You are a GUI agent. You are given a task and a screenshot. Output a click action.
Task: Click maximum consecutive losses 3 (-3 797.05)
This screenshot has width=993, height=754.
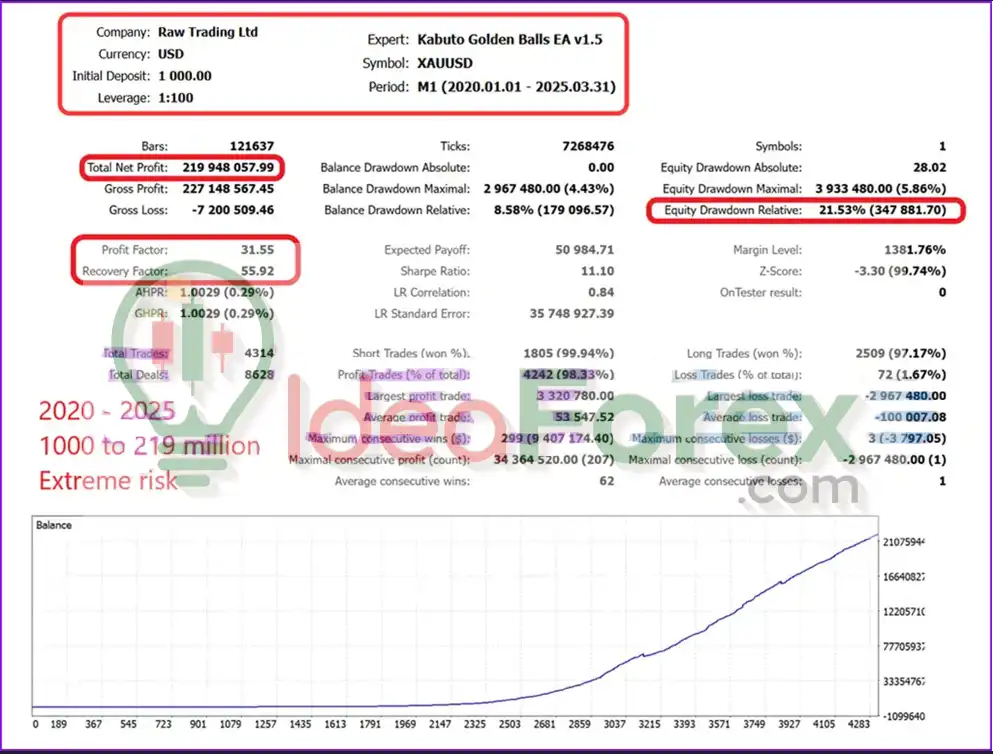pos(907,438)
